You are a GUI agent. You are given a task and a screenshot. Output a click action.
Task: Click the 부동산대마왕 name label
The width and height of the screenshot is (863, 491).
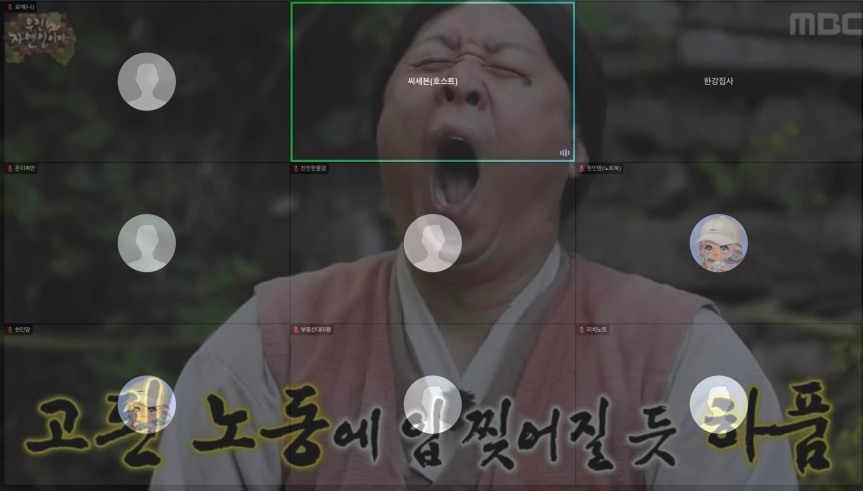click(x=316, y=330)
